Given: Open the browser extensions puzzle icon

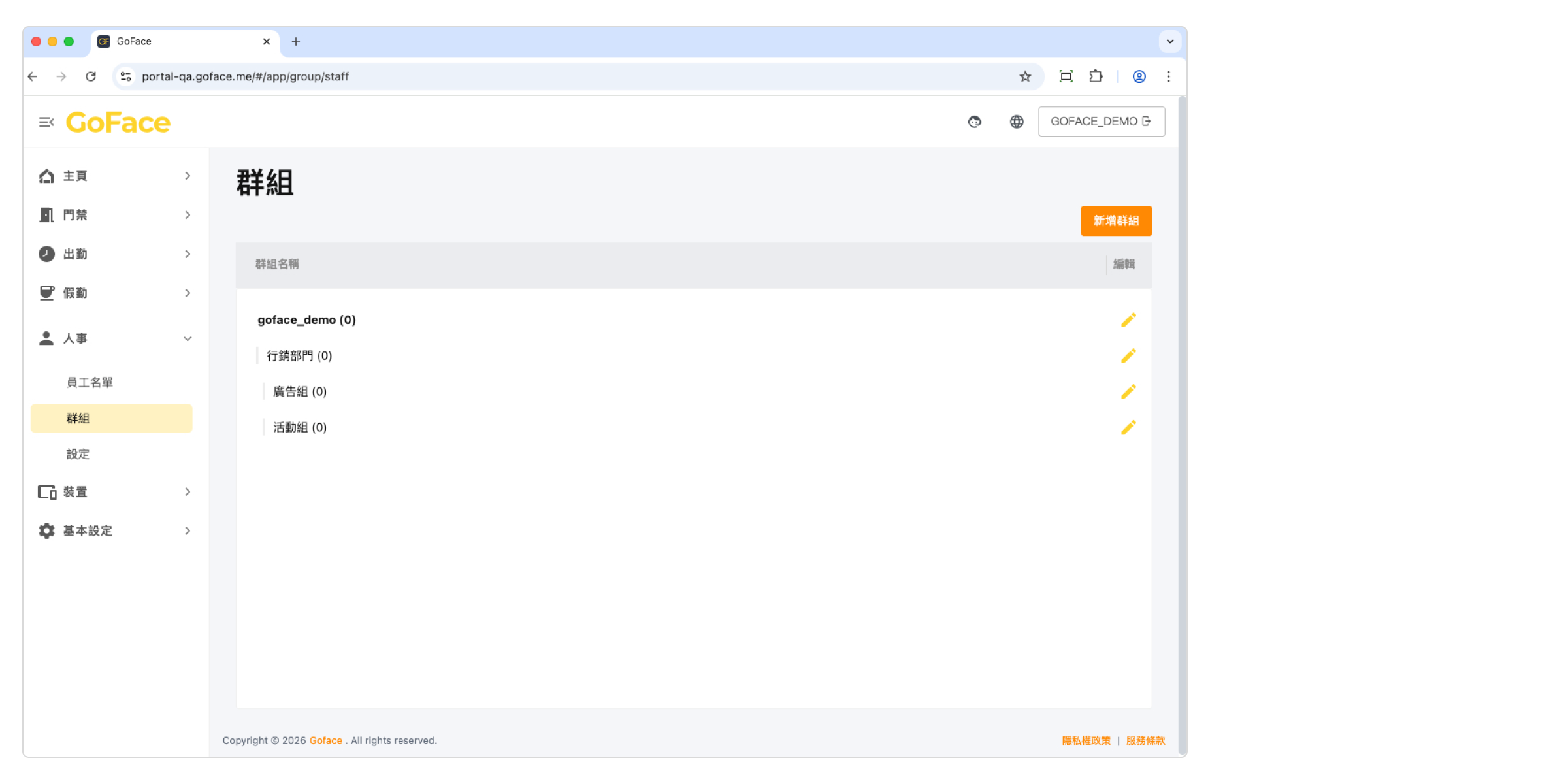Looking at the screenshot, I should 1096,76.
